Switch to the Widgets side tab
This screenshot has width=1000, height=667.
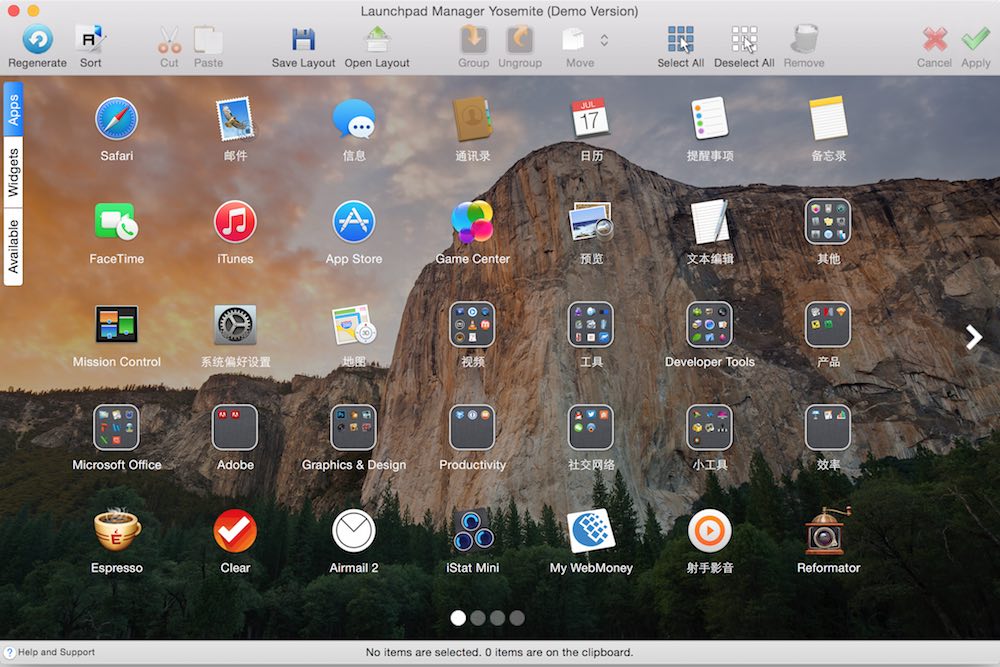(x=13, y=172)
